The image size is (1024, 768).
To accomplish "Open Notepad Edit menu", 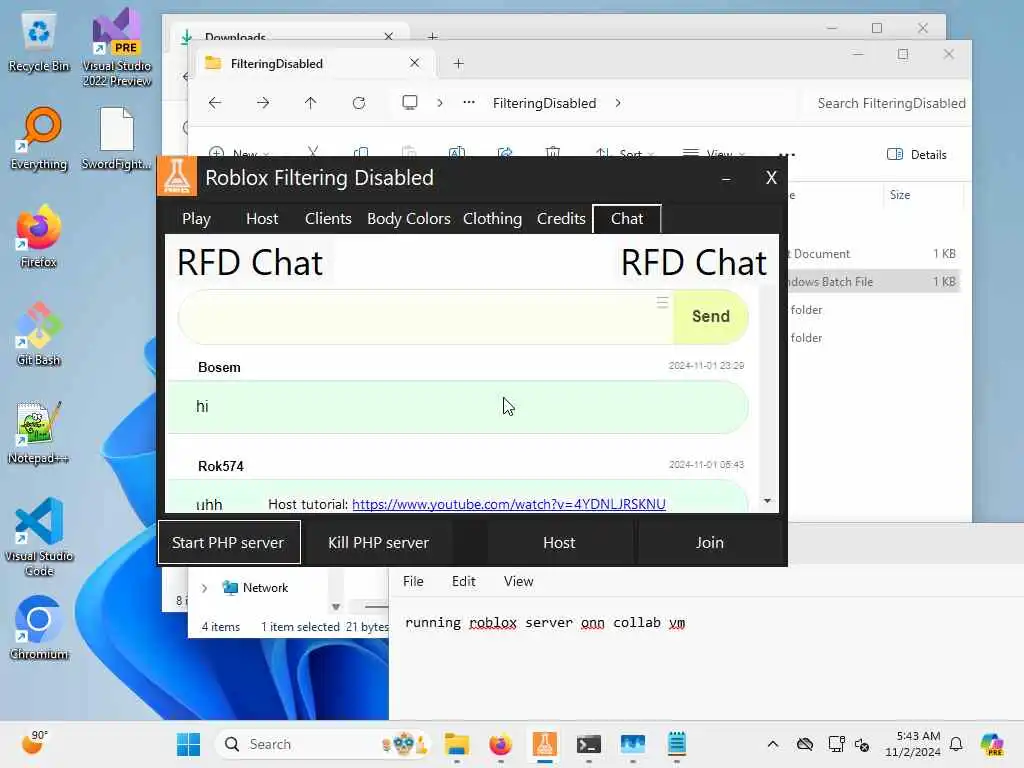I will click(464, 581).
